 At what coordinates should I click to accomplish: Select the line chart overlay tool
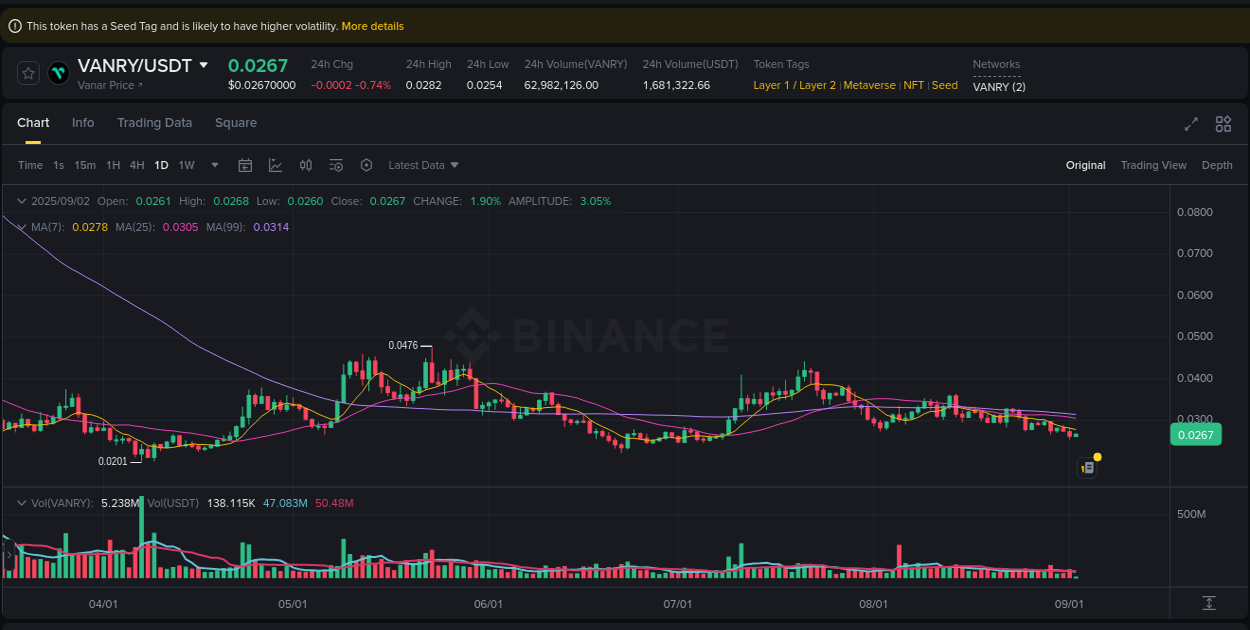[276, 165]
